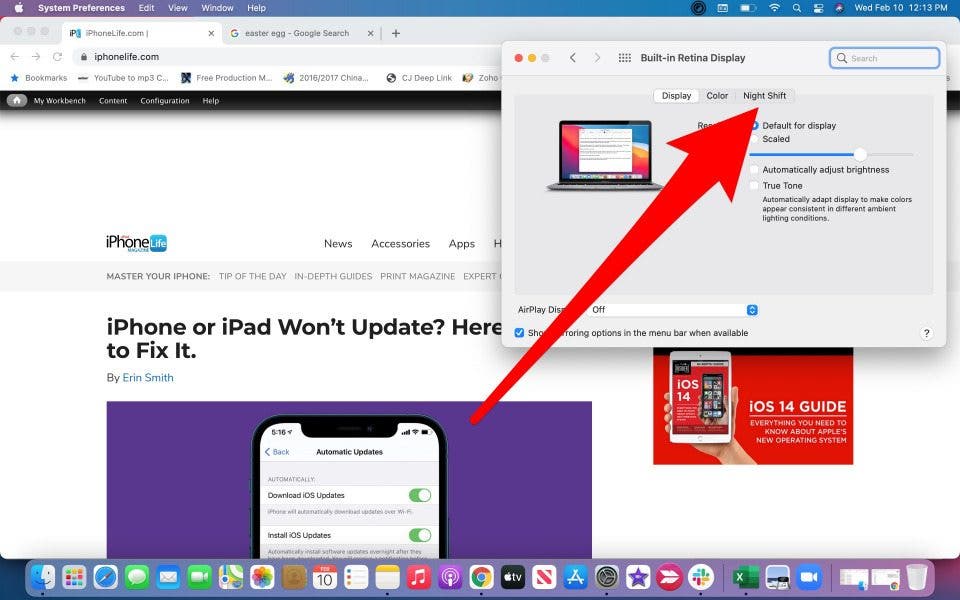Uncheck show mirroring options in menu bar
The height and width of the screenshot is (600, 960).
519,333
